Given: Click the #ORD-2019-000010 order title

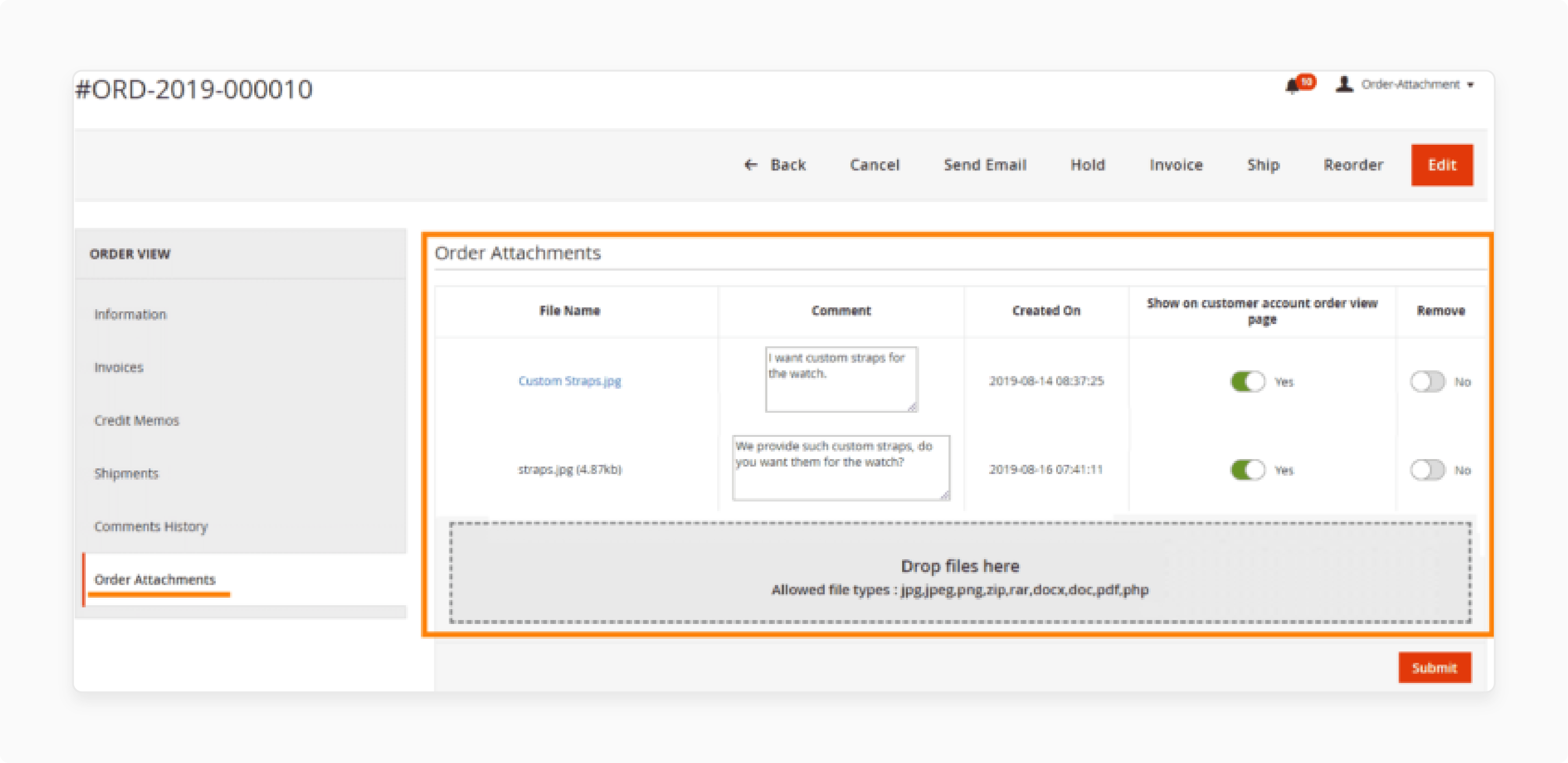Looking at the screenshot, I should (193, 90).
